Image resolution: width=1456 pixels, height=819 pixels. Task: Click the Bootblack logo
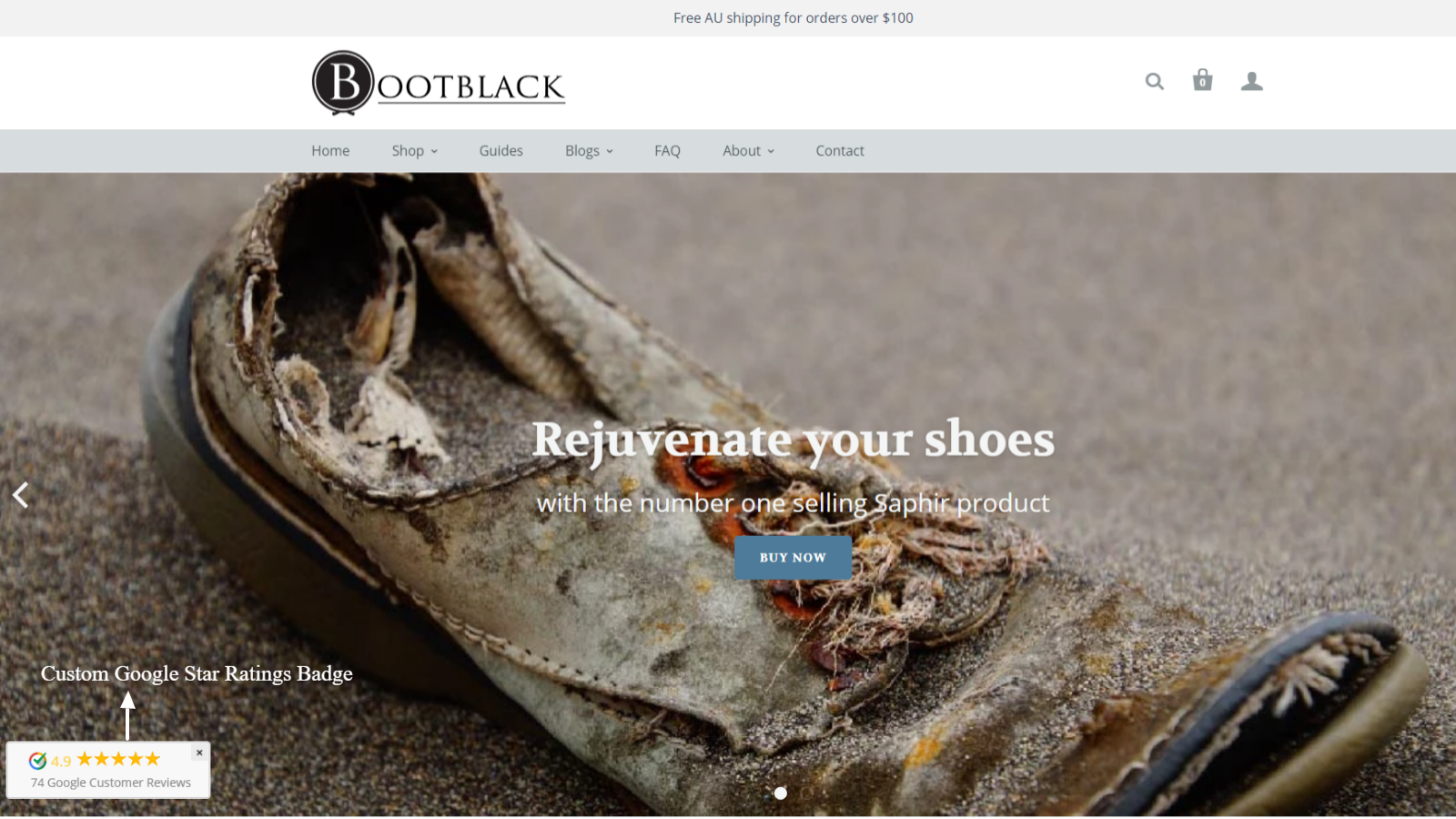click(438, 84)
